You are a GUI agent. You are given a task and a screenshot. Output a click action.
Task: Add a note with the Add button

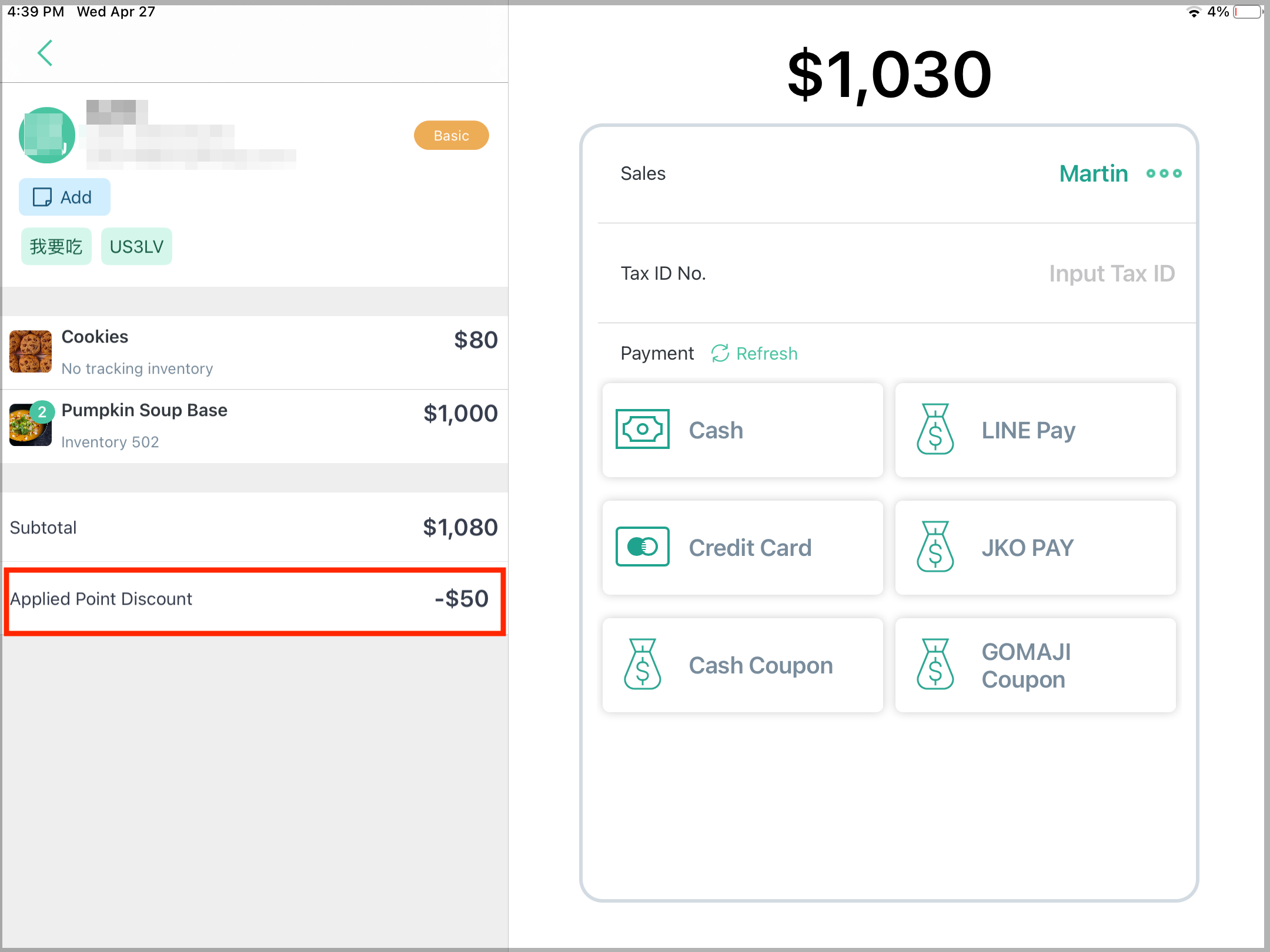(x=64, y=197)
